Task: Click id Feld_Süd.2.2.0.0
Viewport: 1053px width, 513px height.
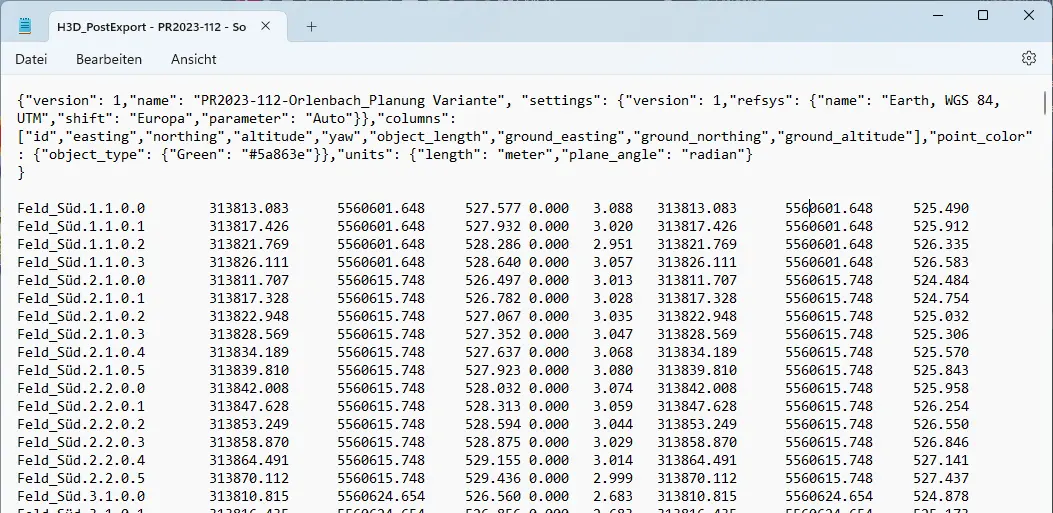Action: coord(81,388)
